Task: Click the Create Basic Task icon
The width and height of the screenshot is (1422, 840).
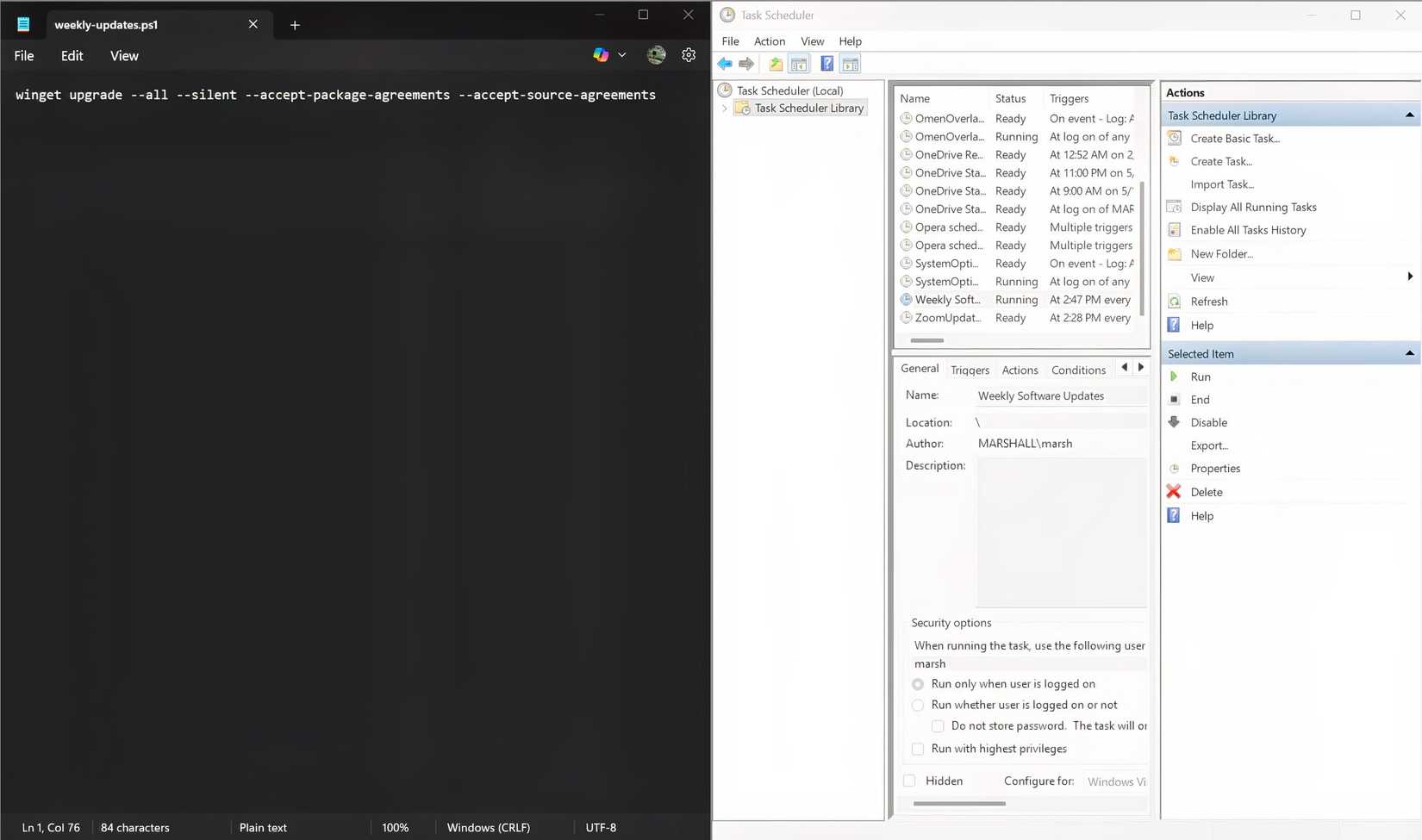Action: pos(1174,138)
